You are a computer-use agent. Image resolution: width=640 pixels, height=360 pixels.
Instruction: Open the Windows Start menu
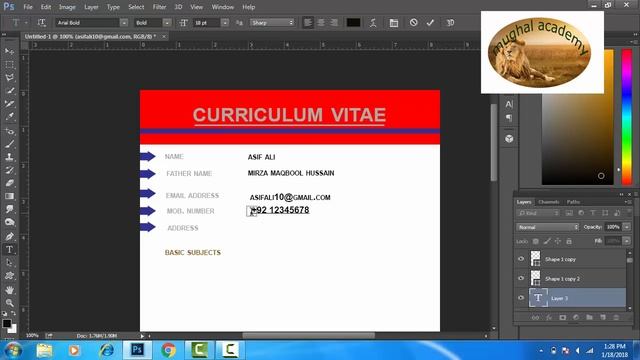(x=13, y=350)
